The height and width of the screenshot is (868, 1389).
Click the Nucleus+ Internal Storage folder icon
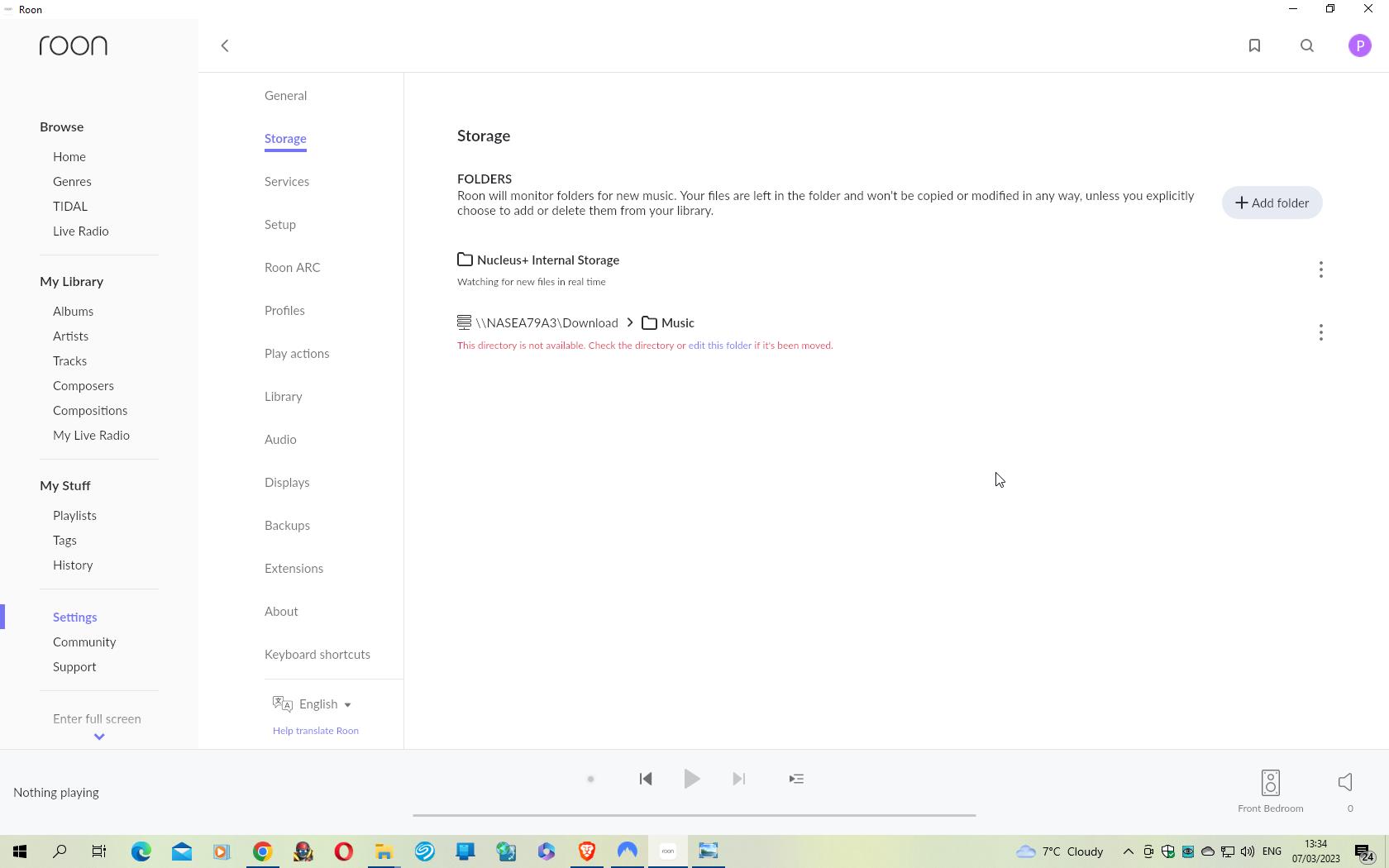(465, 260)
